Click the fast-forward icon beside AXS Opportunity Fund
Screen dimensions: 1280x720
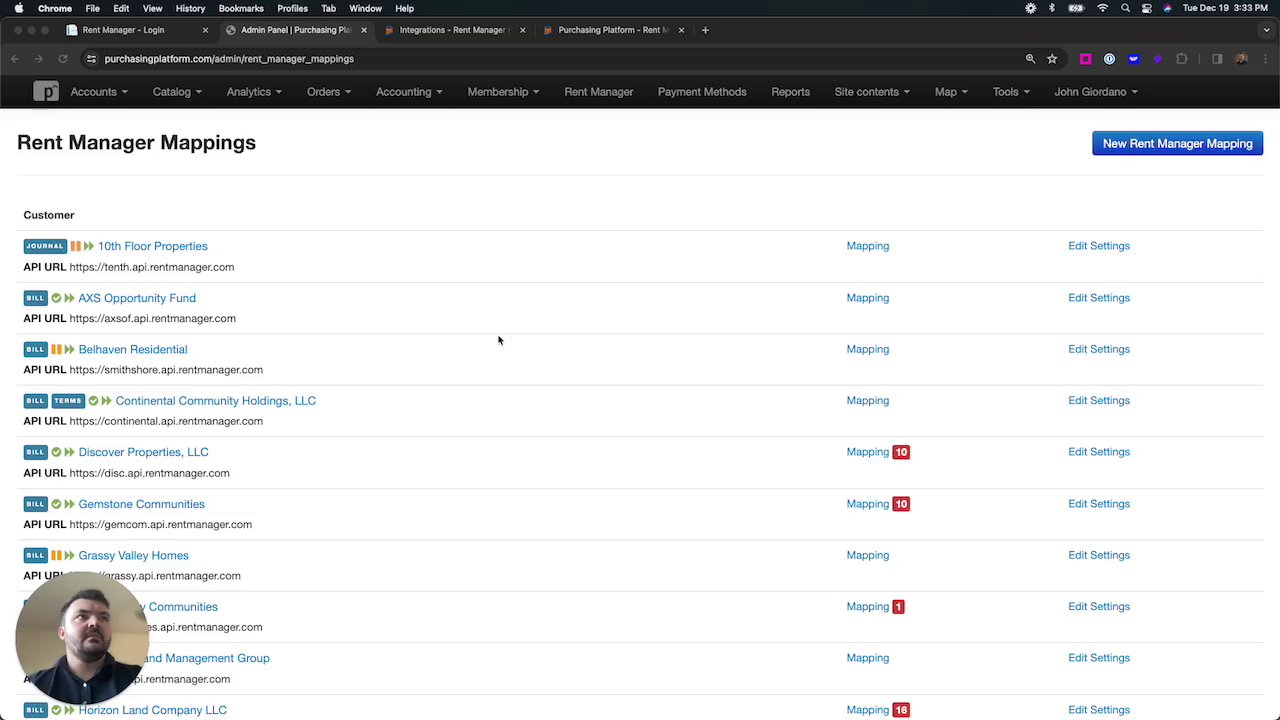coord(69,298)
